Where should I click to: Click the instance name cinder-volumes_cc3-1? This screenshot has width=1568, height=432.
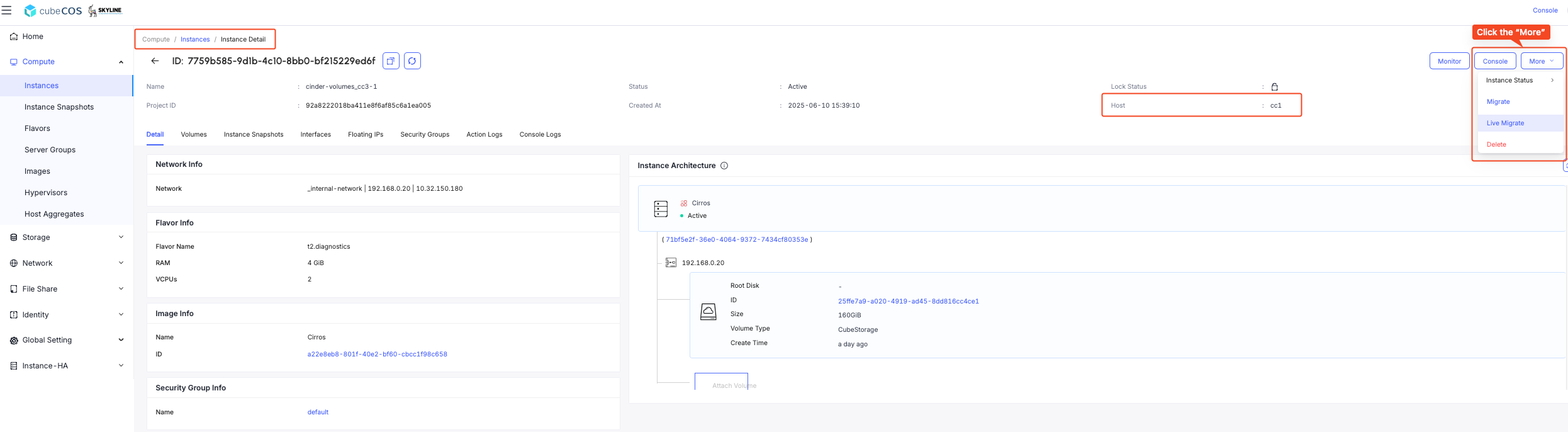(x=341, y=87)
